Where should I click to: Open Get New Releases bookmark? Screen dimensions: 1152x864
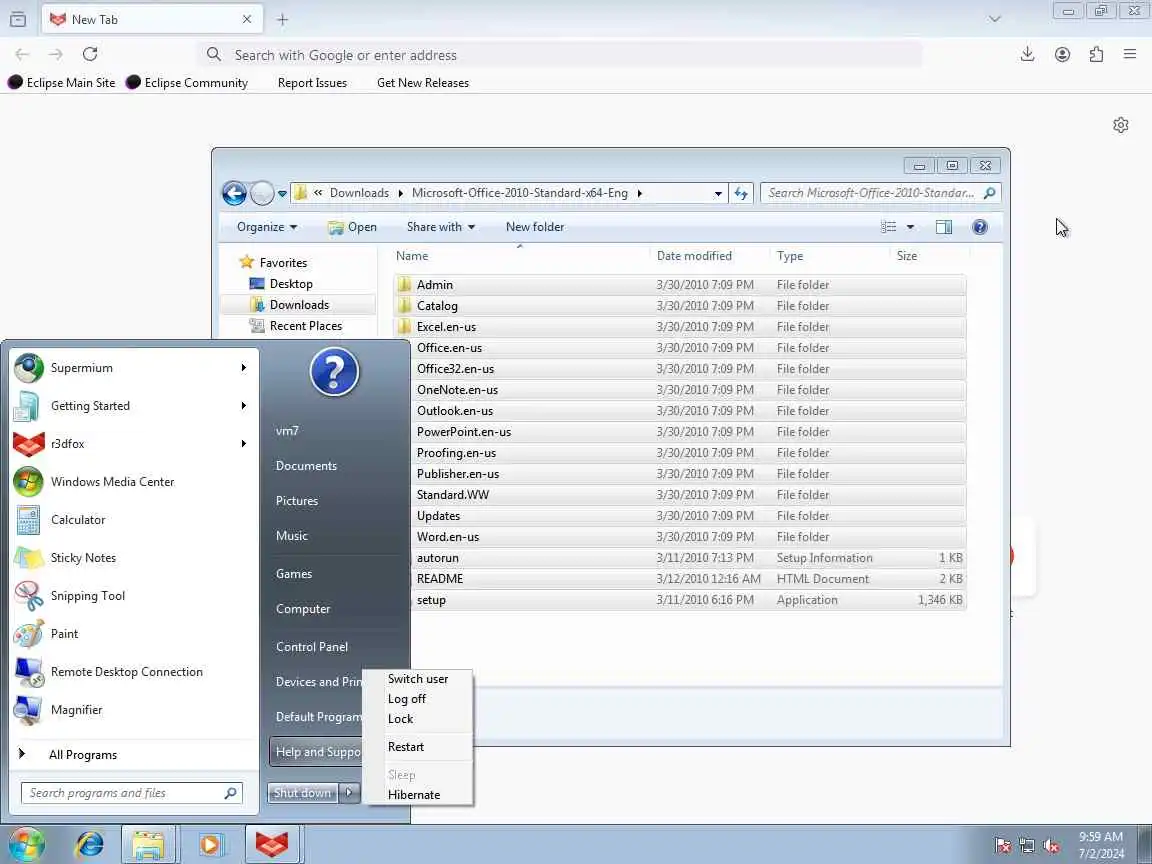point(422,83)
